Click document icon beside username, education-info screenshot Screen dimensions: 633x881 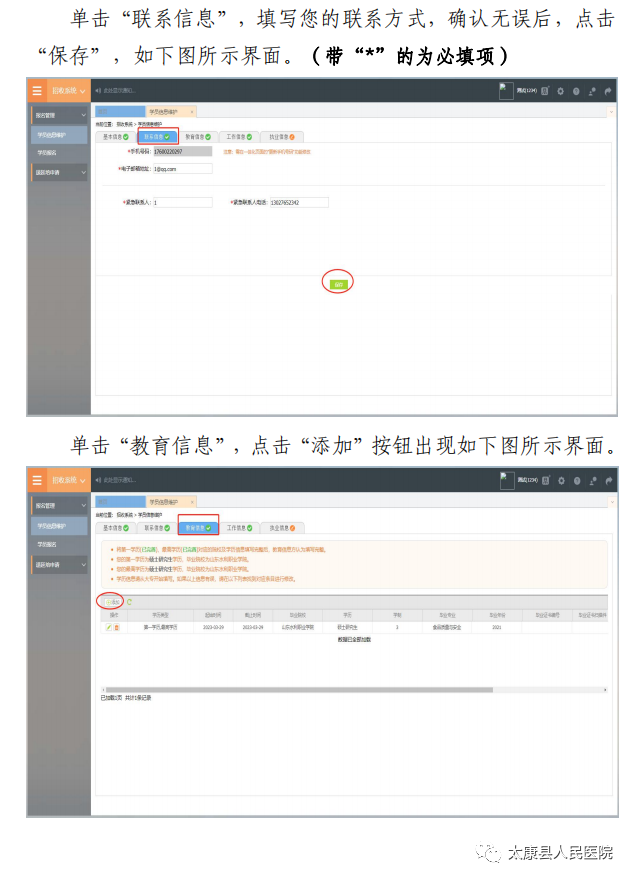545,480
